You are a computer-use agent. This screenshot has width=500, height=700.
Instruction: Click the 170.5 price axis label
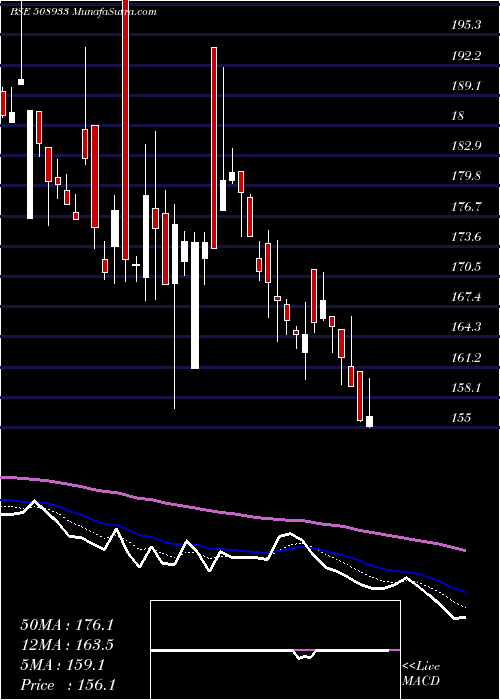point(466,267)
